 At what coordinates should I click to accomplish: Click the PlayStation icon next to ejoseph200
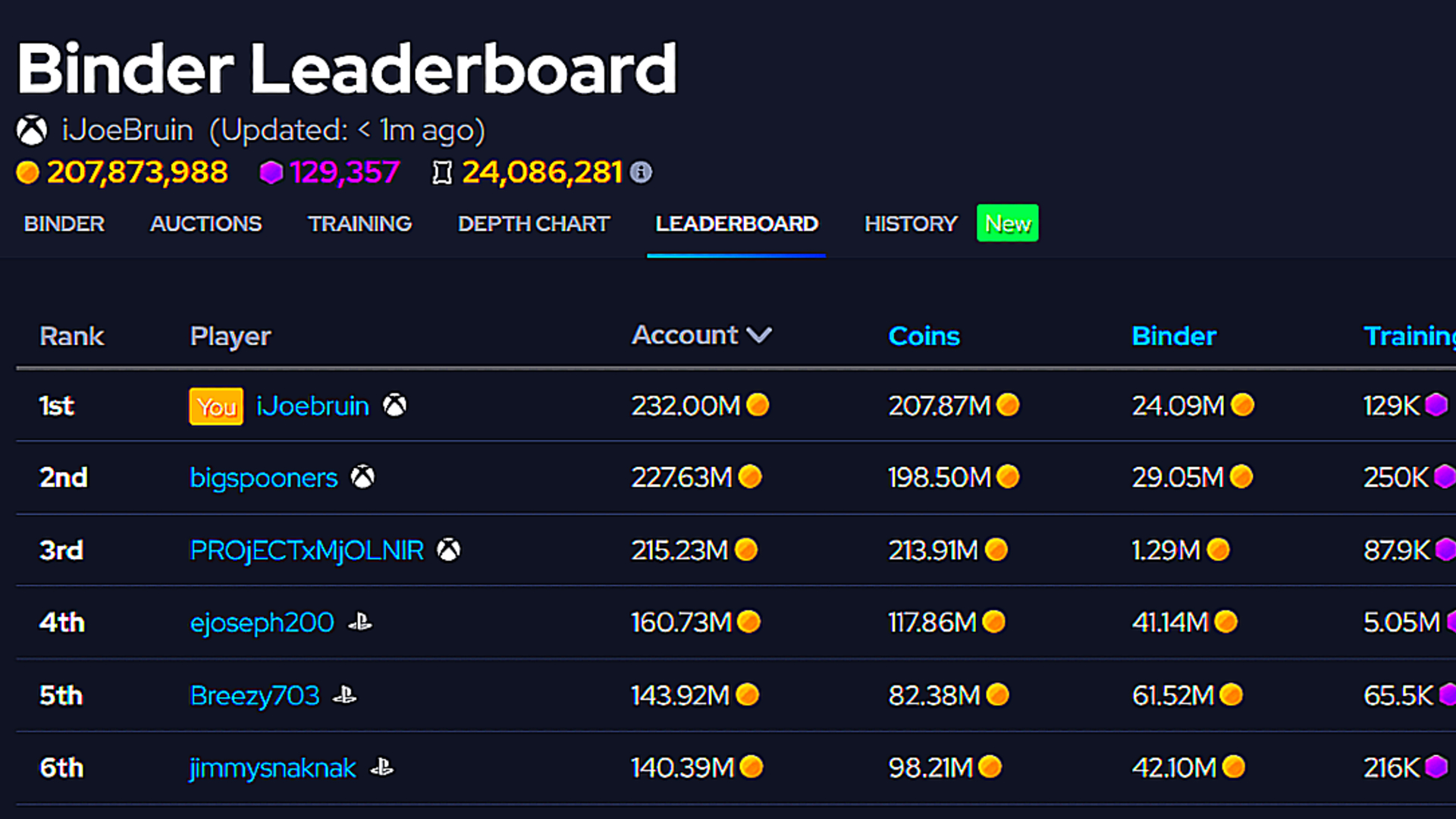(x=359, y=623)
